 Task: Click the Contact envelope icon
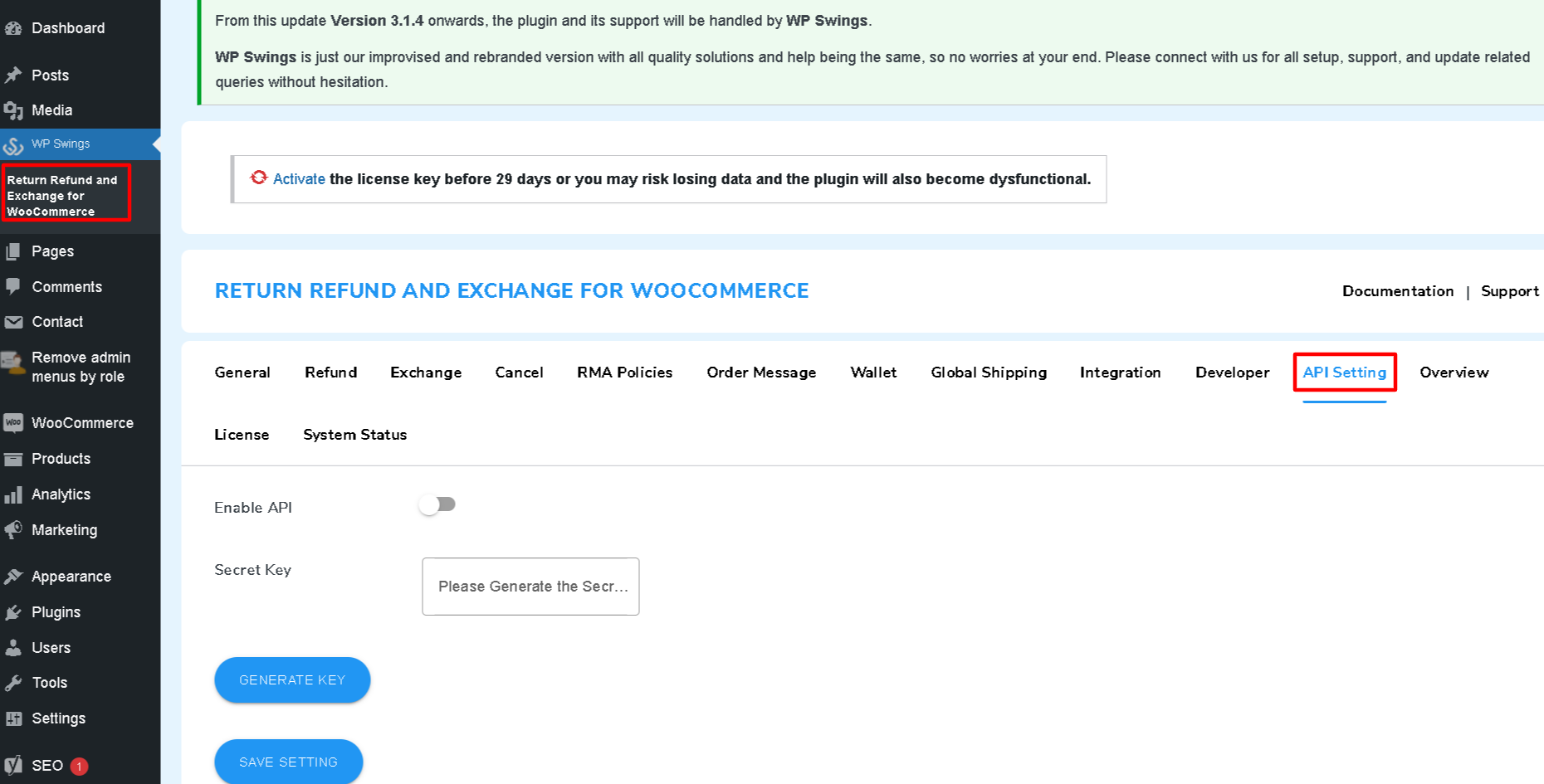pos(13,322)
